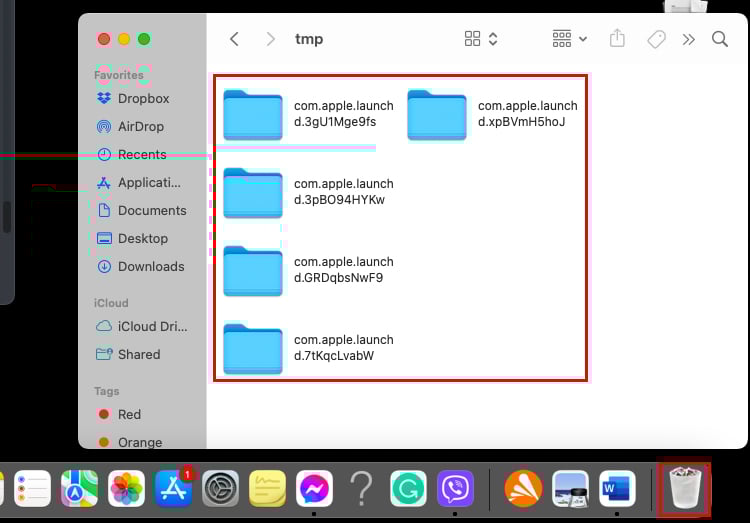Open the Finder search magnifier
The width and height of the screenshot is (750, 523).
pyautogui.click(x=719, y=39)
